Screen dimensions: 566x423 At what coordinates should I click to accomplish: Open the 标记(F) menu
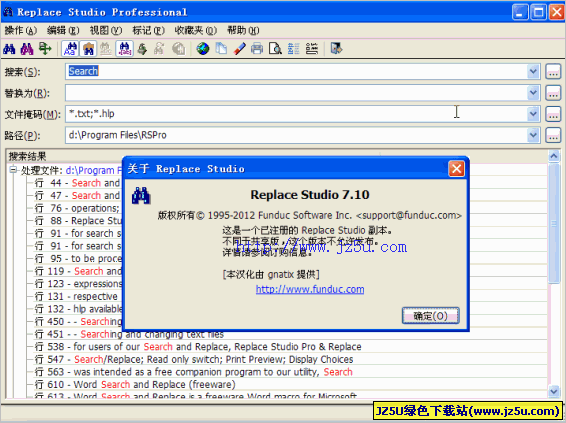148,31
